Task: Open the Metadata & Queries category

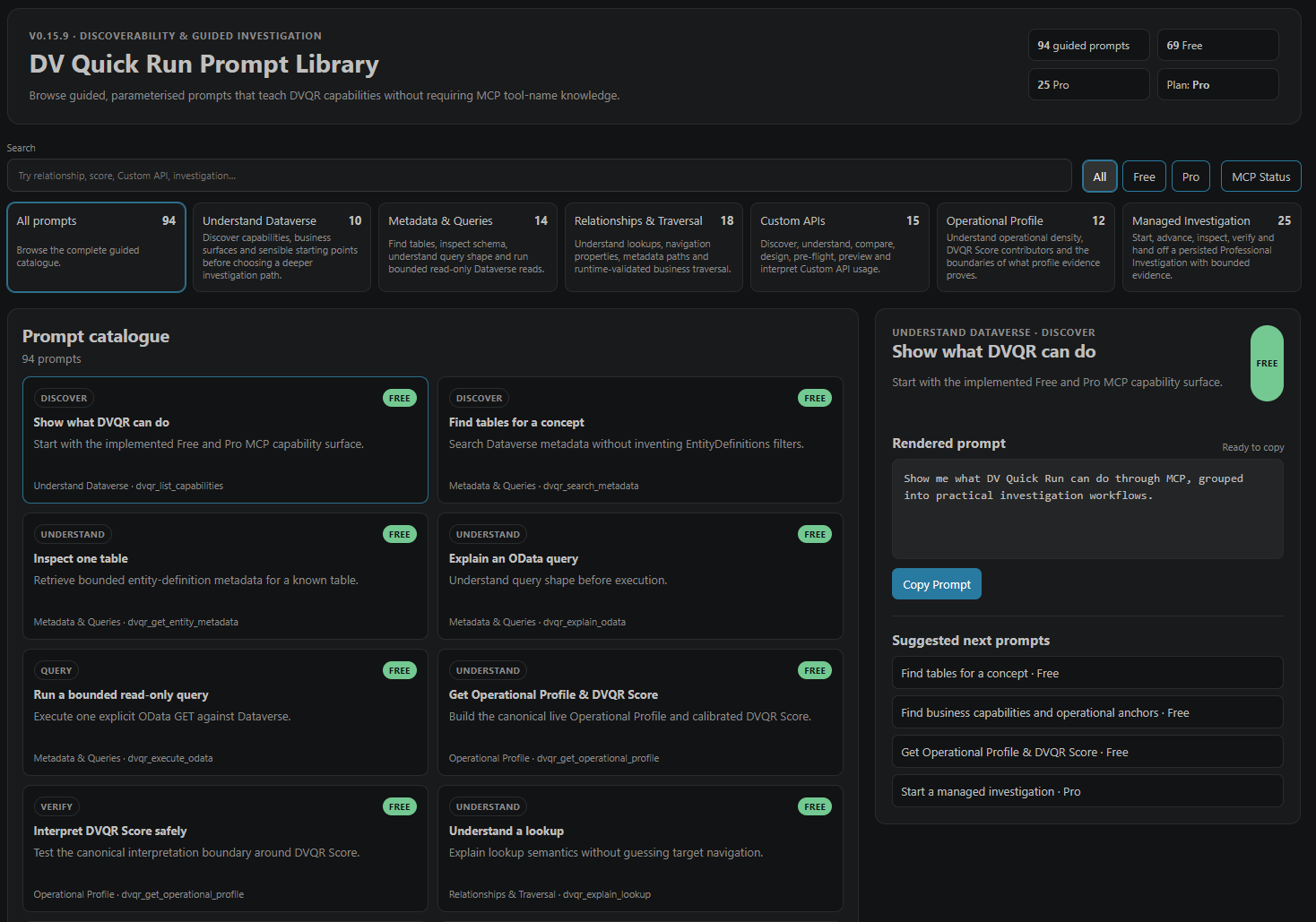Action: [468, 247]
